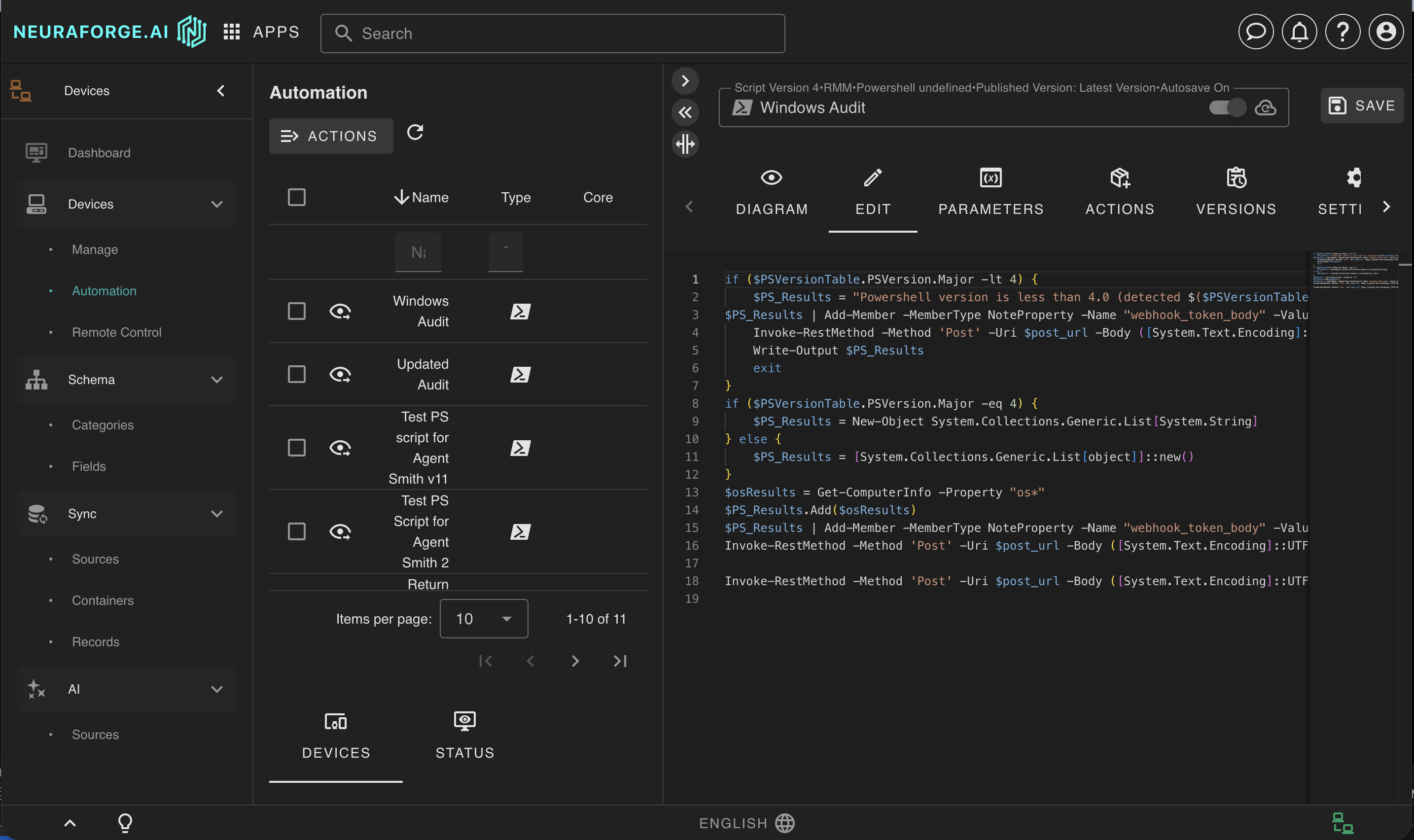Select all automations with header checkbox

[297, 196]
